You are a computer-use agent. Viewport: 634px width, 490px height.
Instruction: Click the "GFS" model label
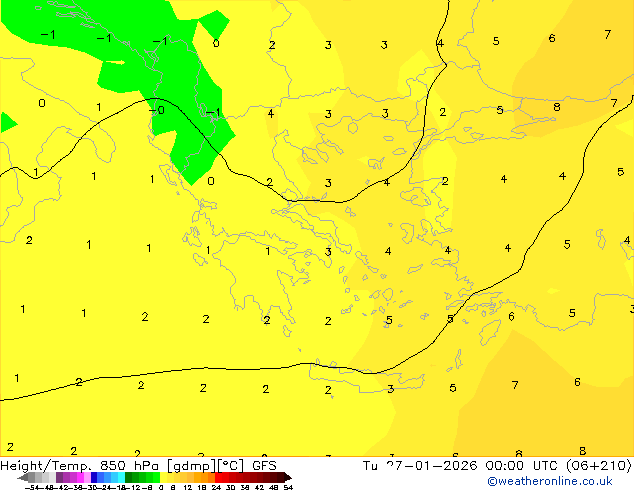(264, 466)
